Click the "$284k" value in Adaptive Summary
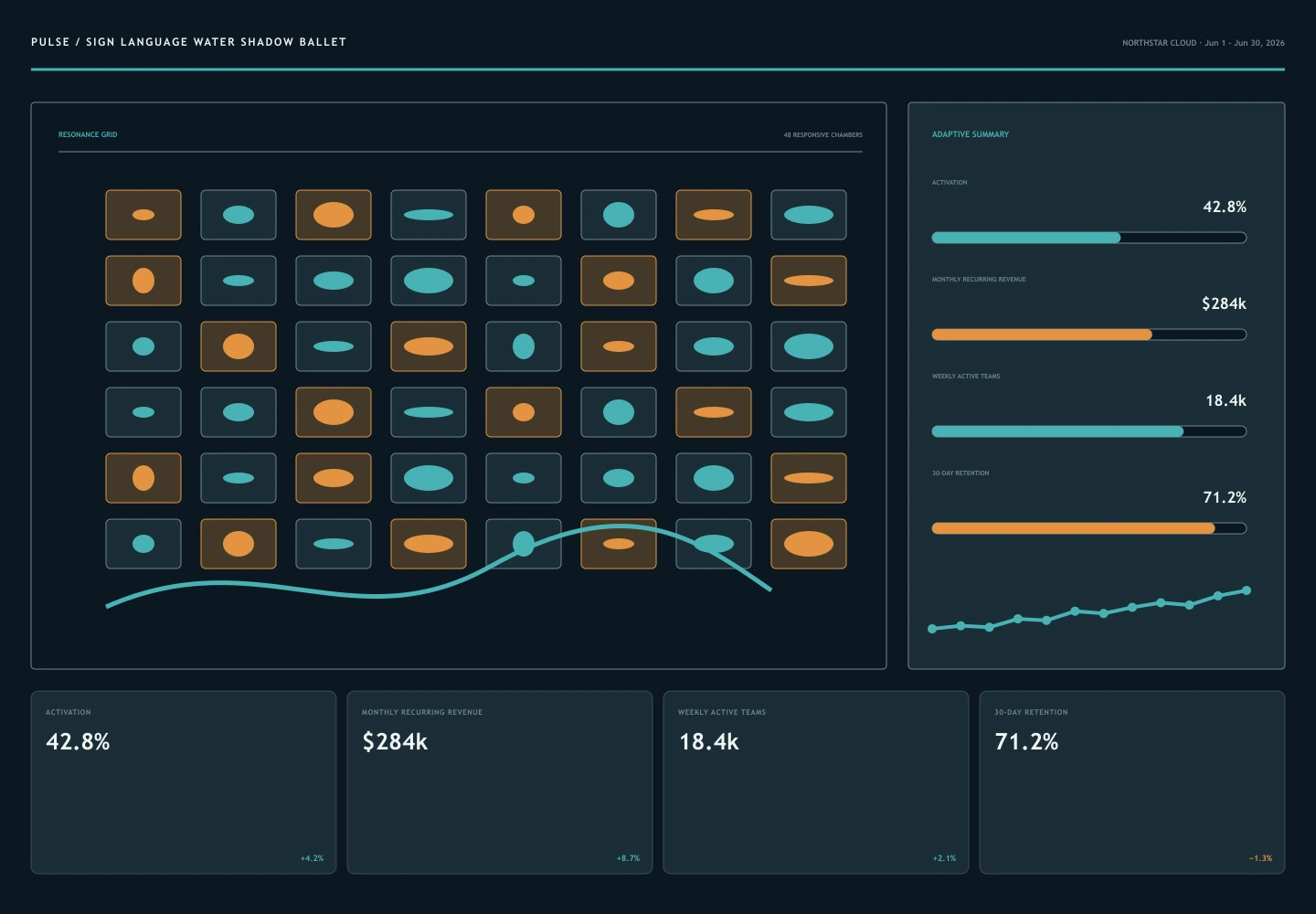 tap(1224, 303)
